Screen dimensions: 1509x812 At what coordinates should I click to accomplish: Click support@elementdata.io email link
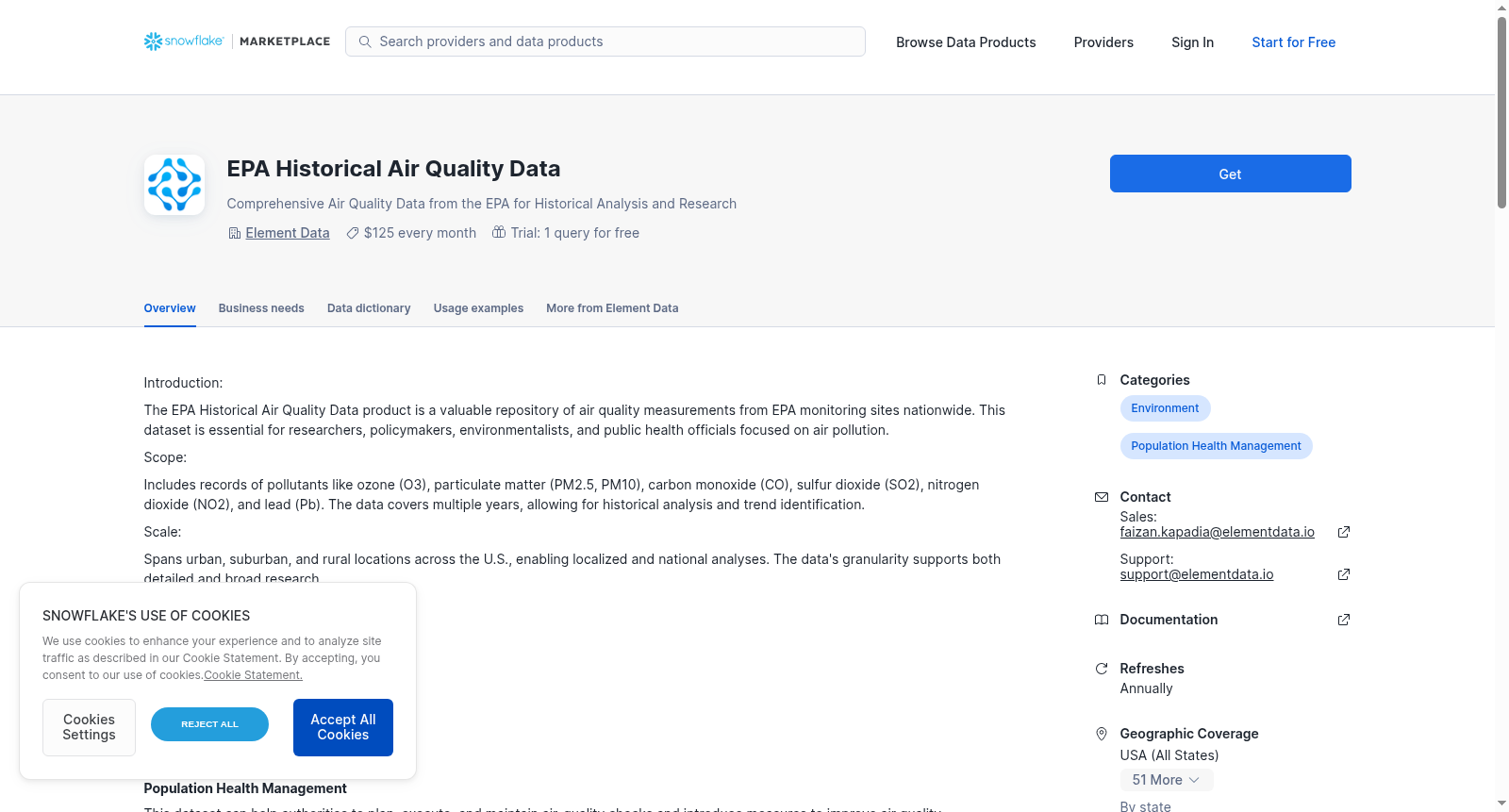tap(1196, 574)
